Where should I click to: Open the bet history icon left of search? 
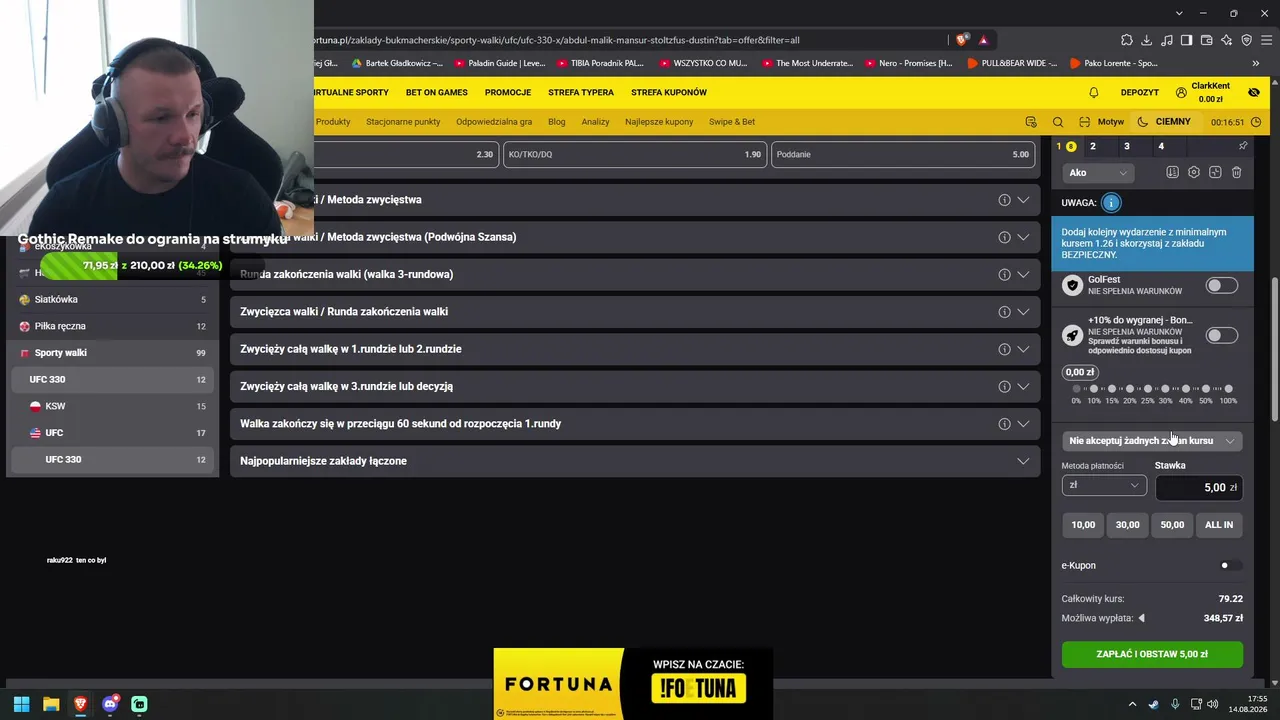(1031, 122)
